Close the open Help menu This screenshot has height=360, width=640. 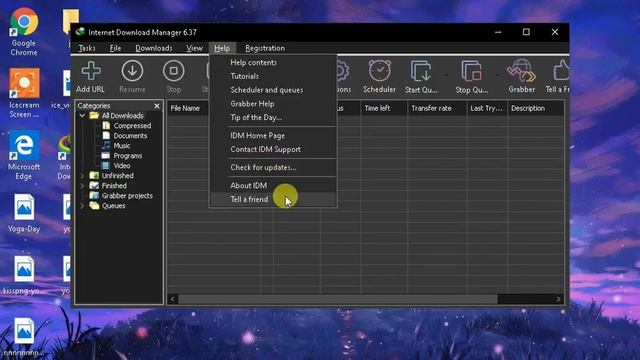(x=222, y=48)
